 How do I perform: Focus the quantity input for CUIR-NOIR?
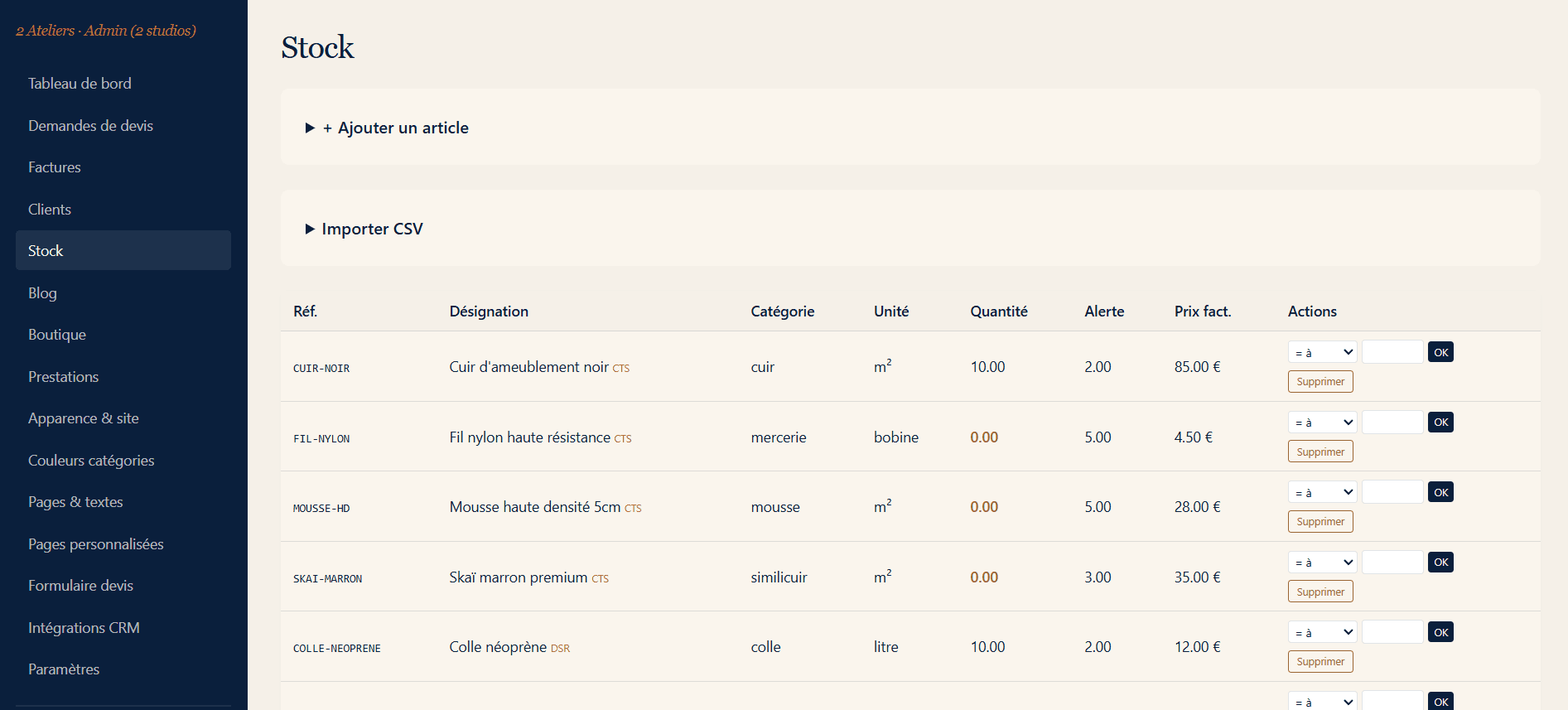coord(1392,352)
